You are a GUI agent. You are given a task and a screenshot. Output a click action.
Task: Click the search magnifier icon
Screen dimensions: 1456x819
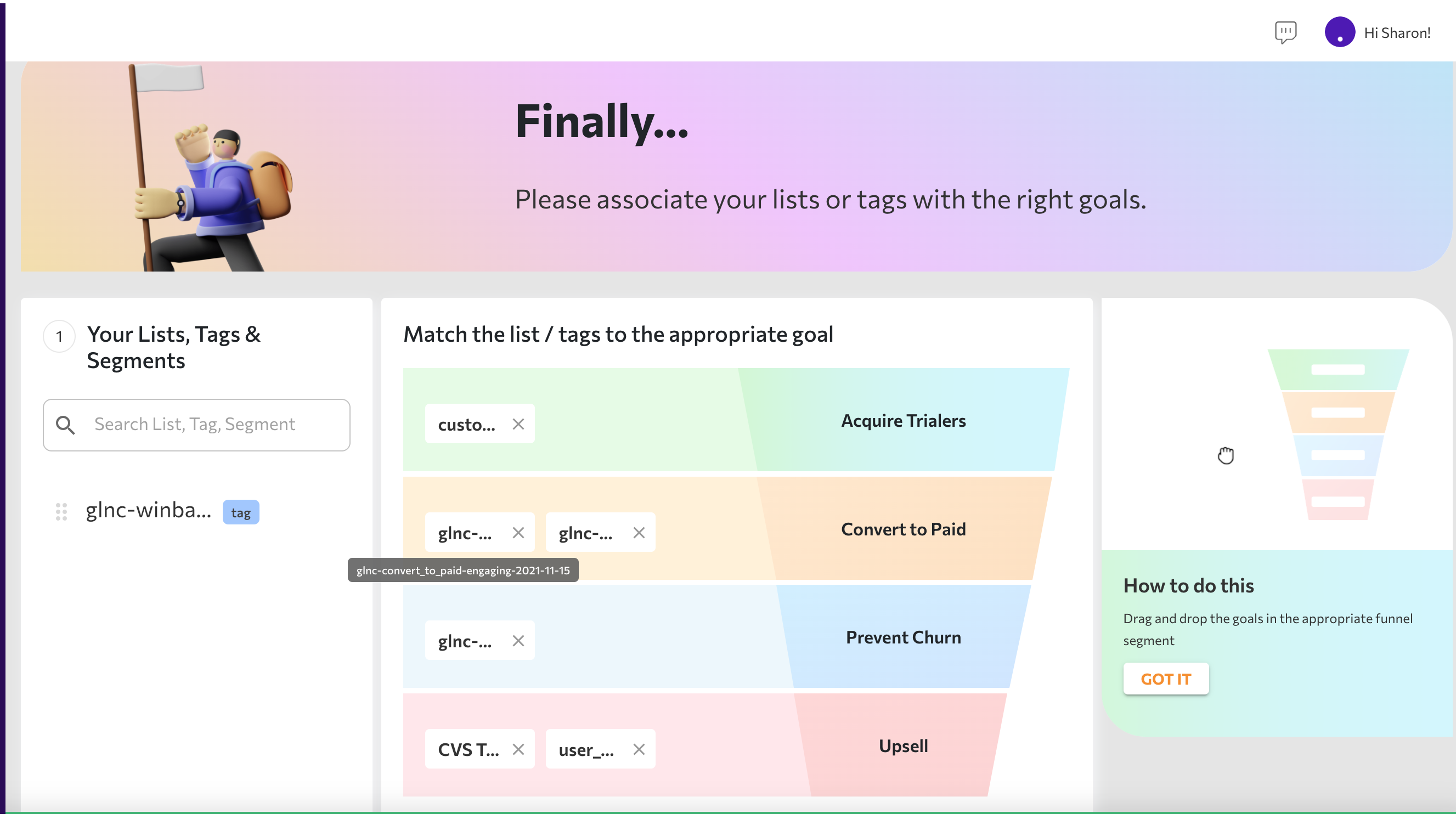point(66,425)
